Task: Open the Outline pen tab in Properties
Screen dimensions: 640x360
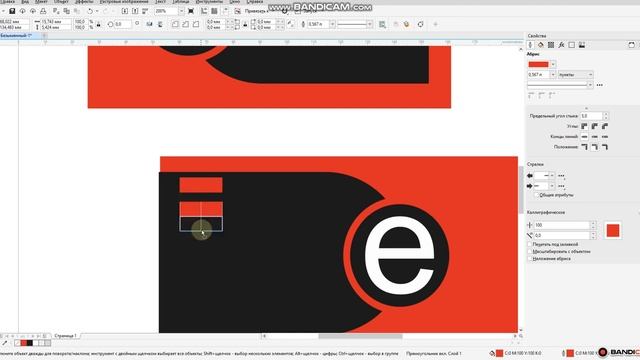Action: 530,45
